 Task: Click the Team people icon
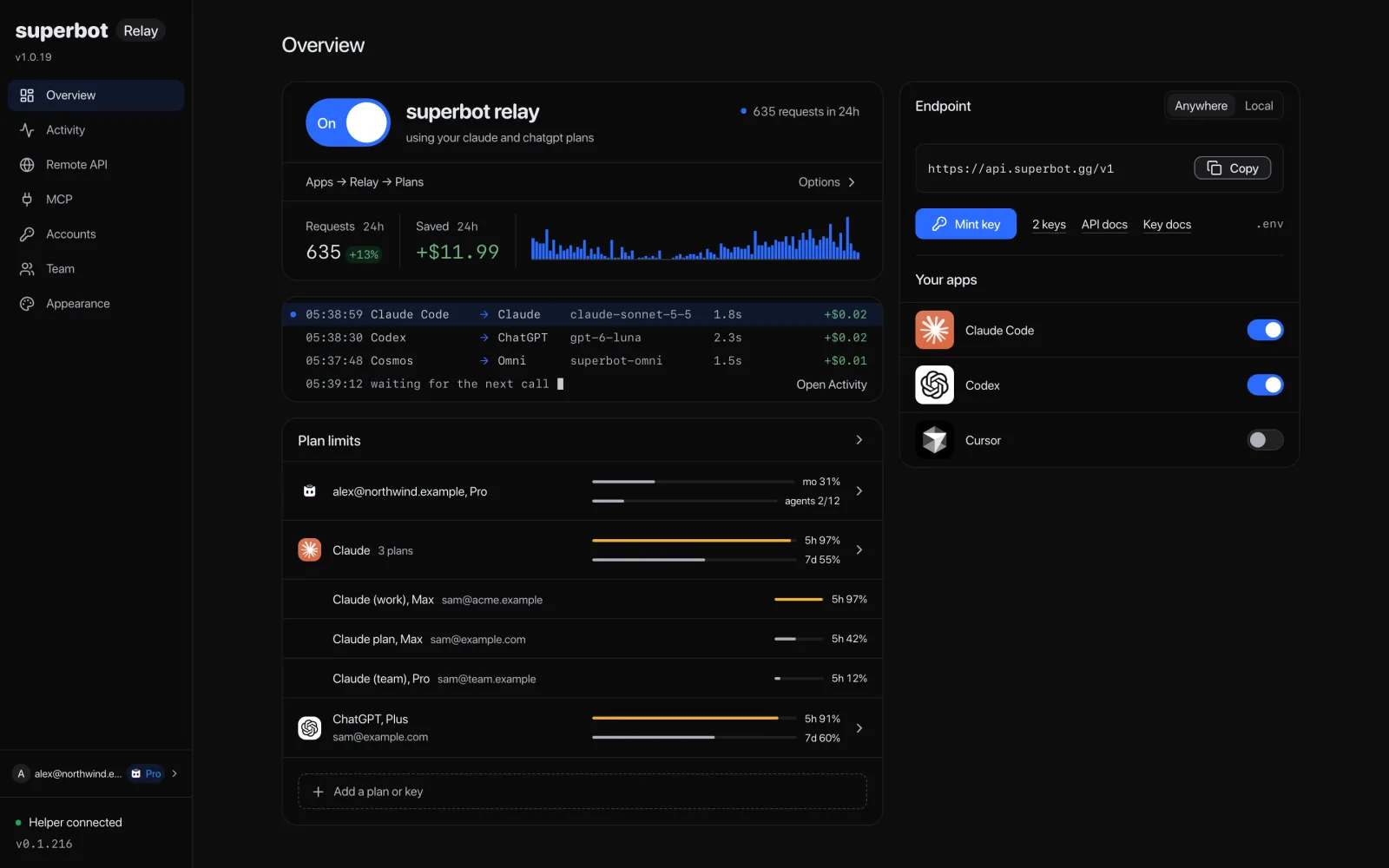coord(27,269)
